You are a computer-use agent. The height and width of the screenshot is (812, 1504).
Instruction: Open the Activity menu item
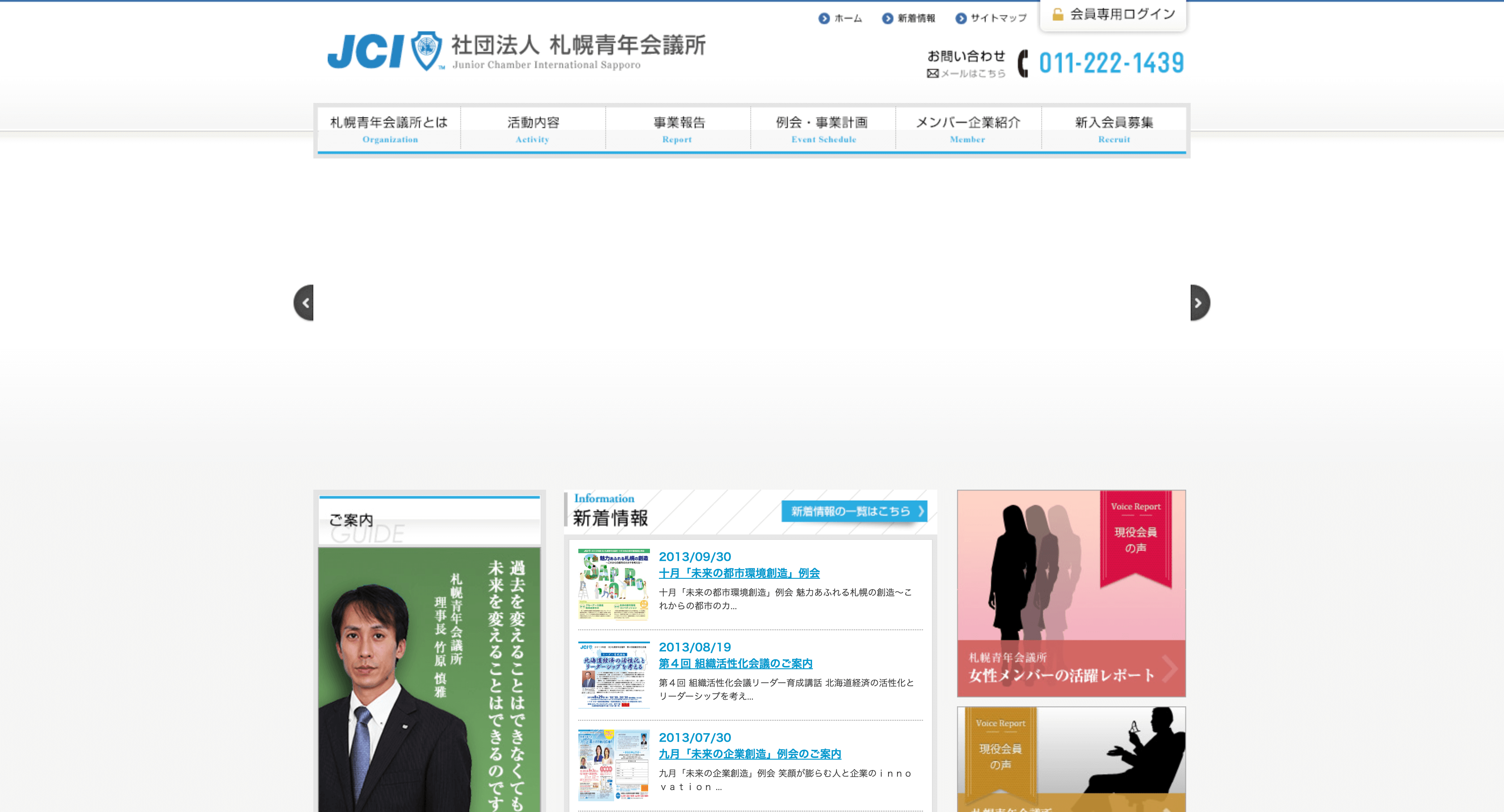(533, 129)
